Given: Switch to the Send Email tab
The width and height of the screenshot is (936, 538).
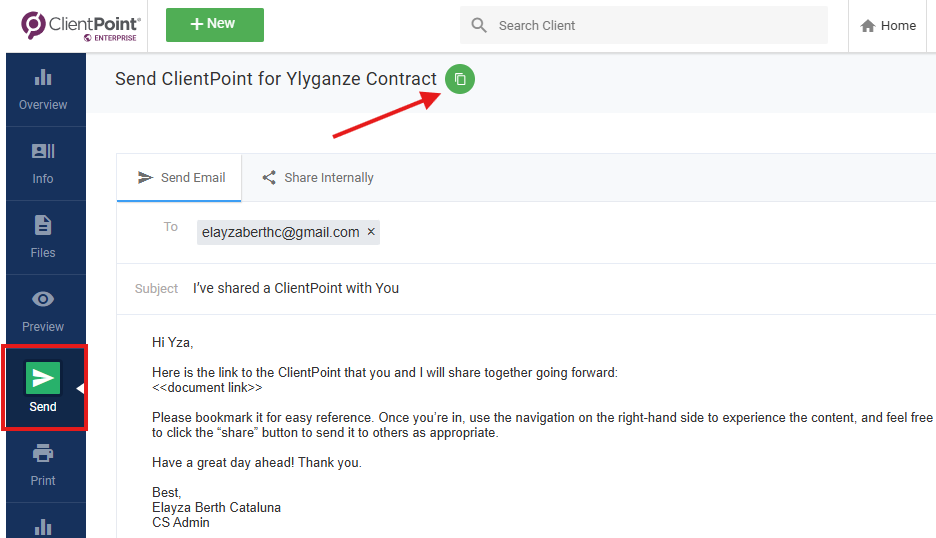Looking at the screenshot, I should [x=180, y=177].
